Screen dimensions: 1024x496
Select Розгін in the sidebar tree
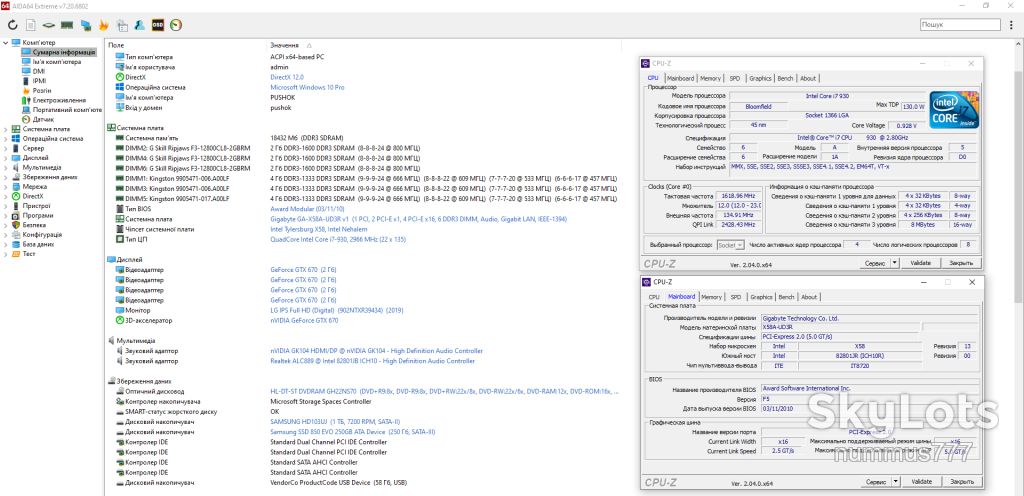point(42,90)
